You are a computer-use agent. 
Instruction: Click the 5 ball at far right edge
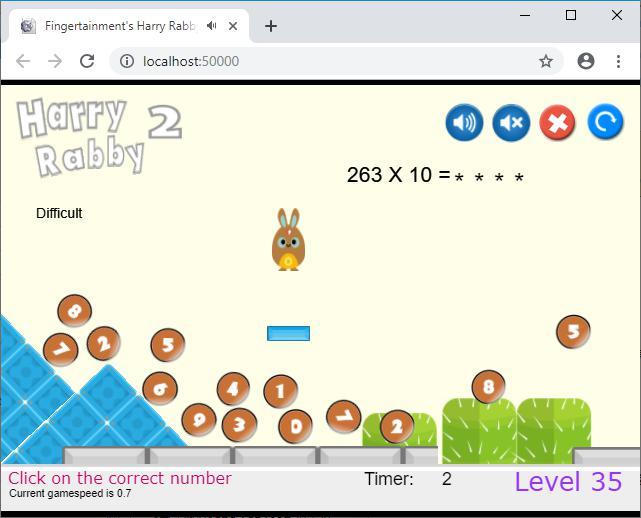573,332
